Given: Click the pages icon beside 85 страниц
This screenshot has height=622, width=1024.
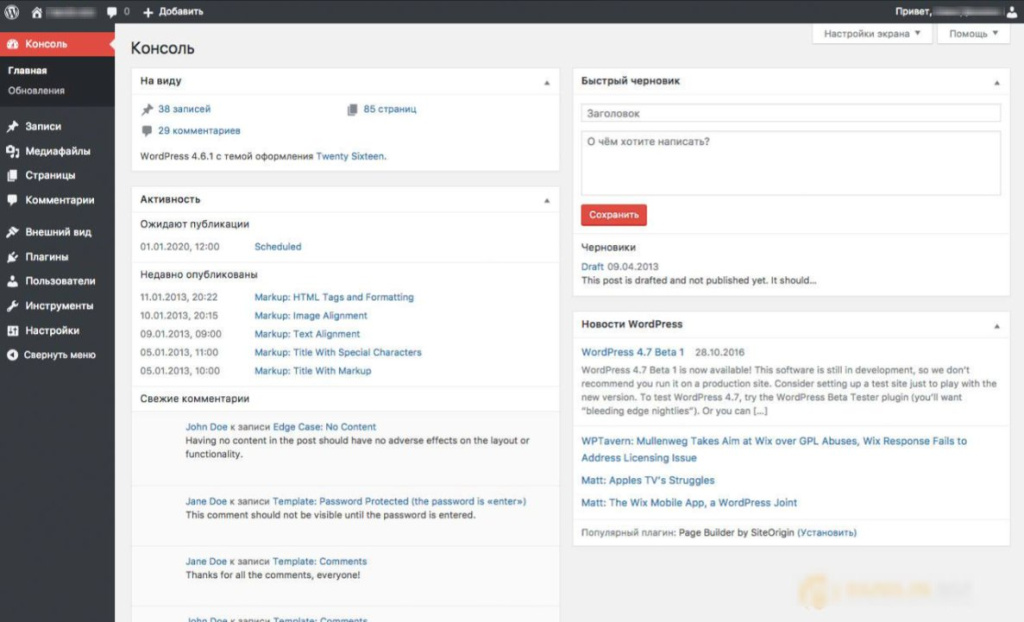Looking at the screenshot, I should pyautogui.click(x=352, y=109).
